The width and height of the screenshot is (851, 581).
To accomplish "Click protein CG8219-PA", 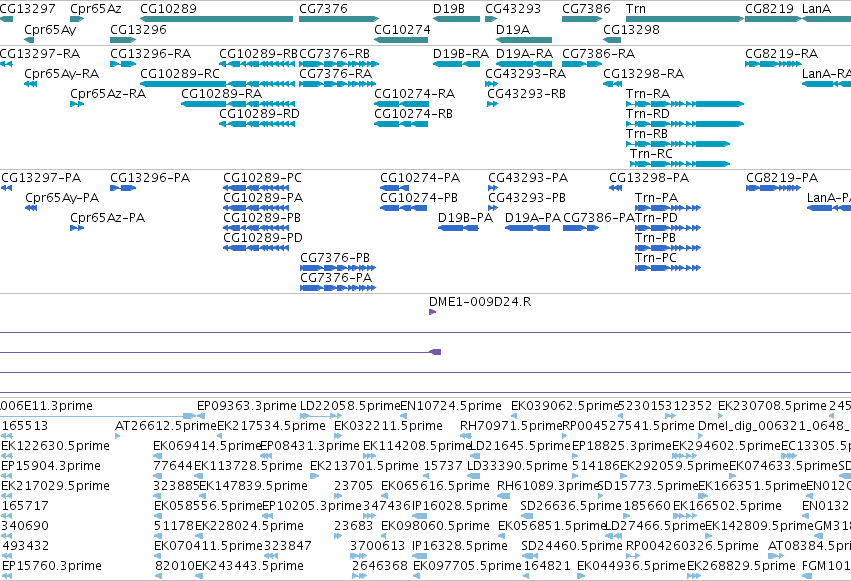I will click(x=773, y=188).
